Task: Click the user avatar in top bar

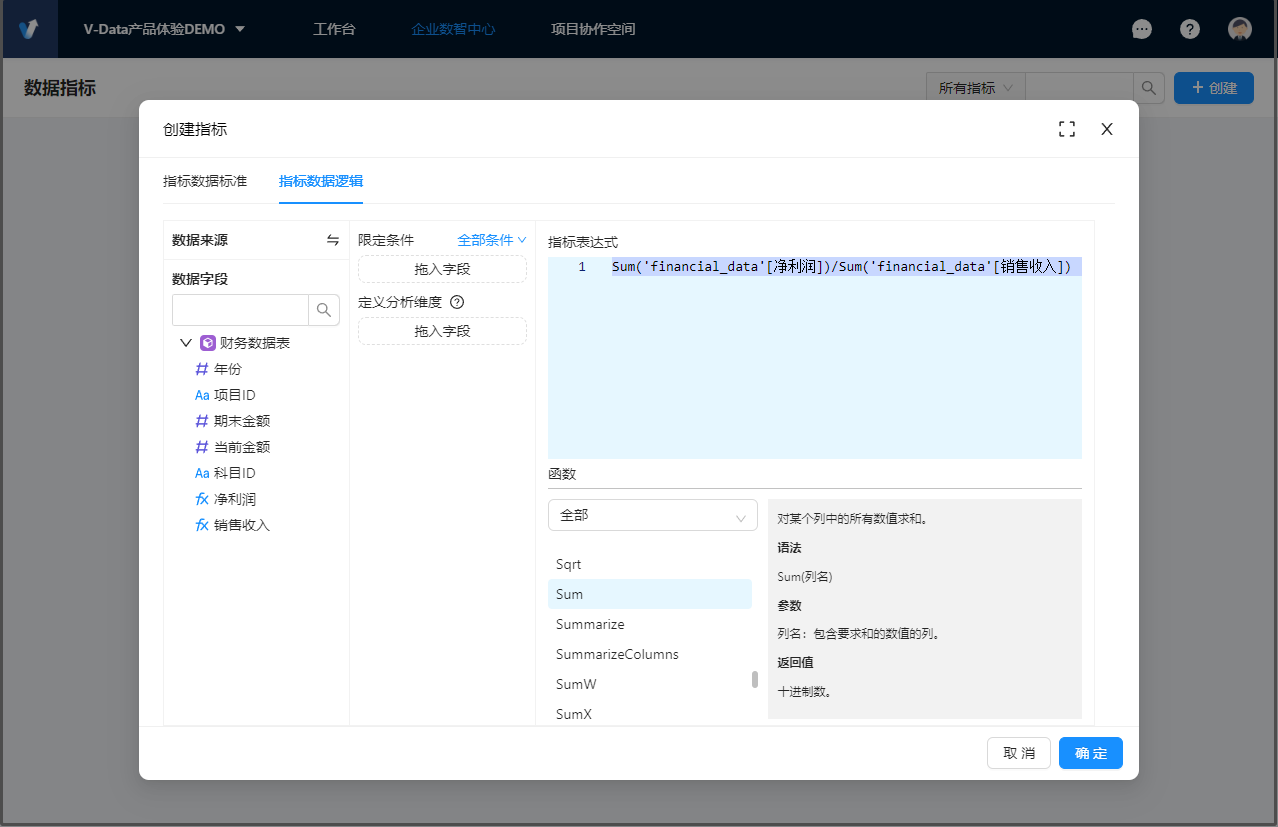Action: coord(1240,29)
